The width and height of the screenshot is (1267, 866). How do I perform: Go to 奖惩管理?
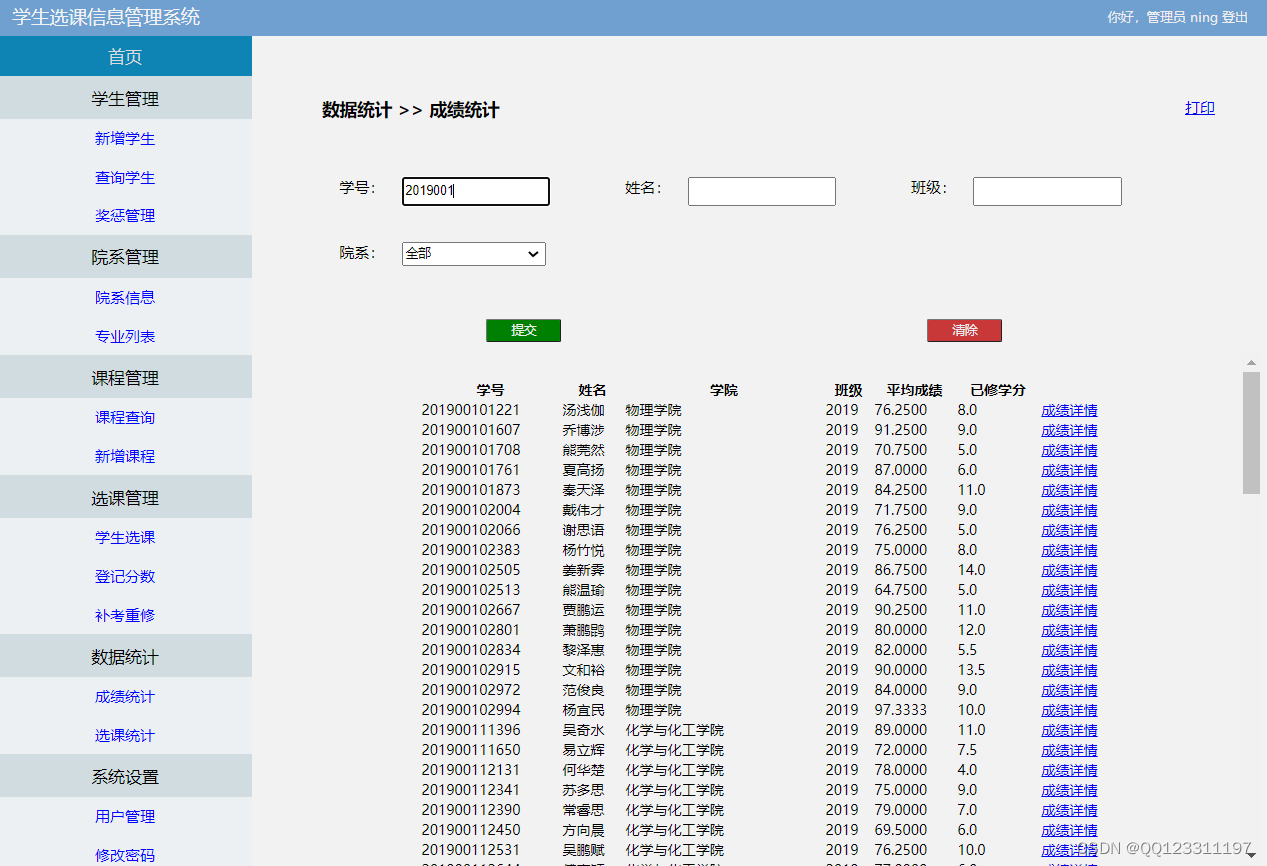tap(125, 216)
